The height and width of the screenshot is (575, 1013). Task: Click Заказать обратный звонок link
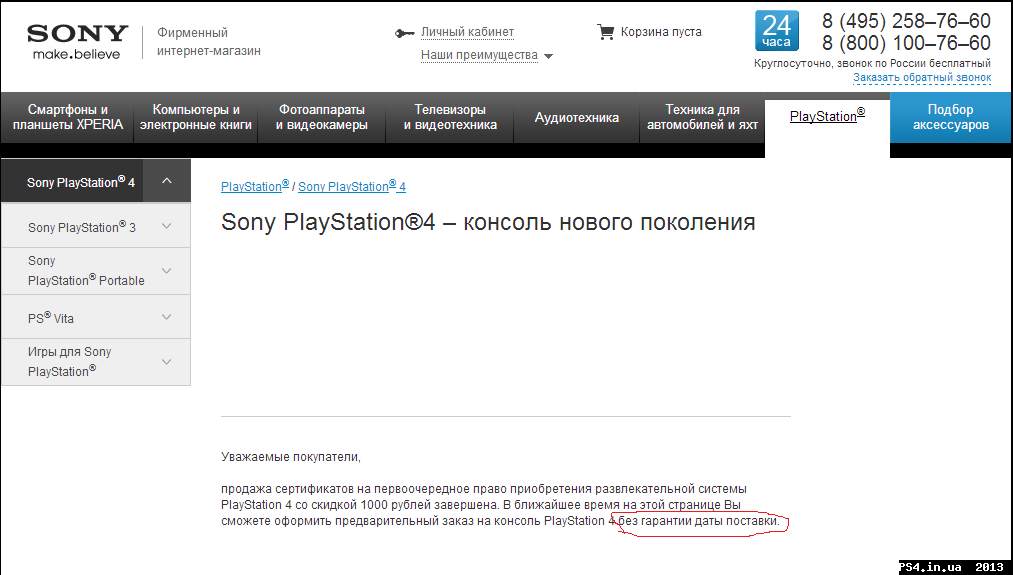pyautogui.click(x=921, y=78)
